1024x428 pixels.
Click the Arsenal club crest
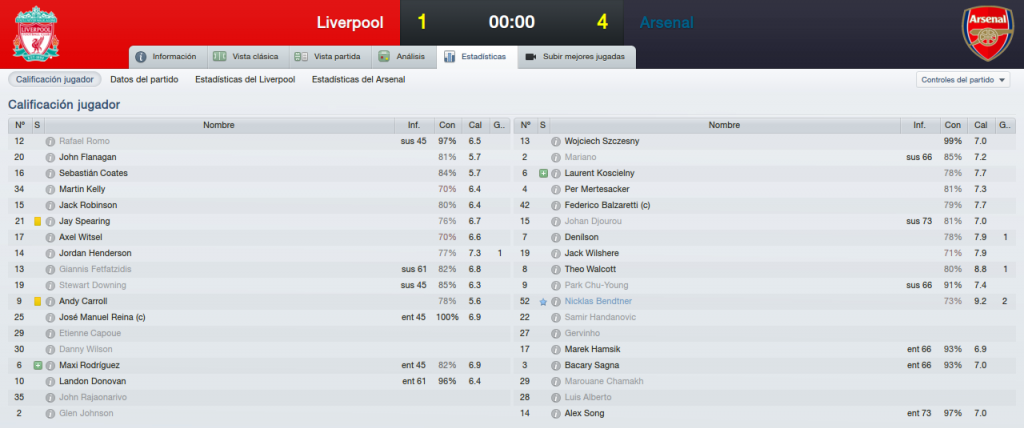[x=987, y=34]
